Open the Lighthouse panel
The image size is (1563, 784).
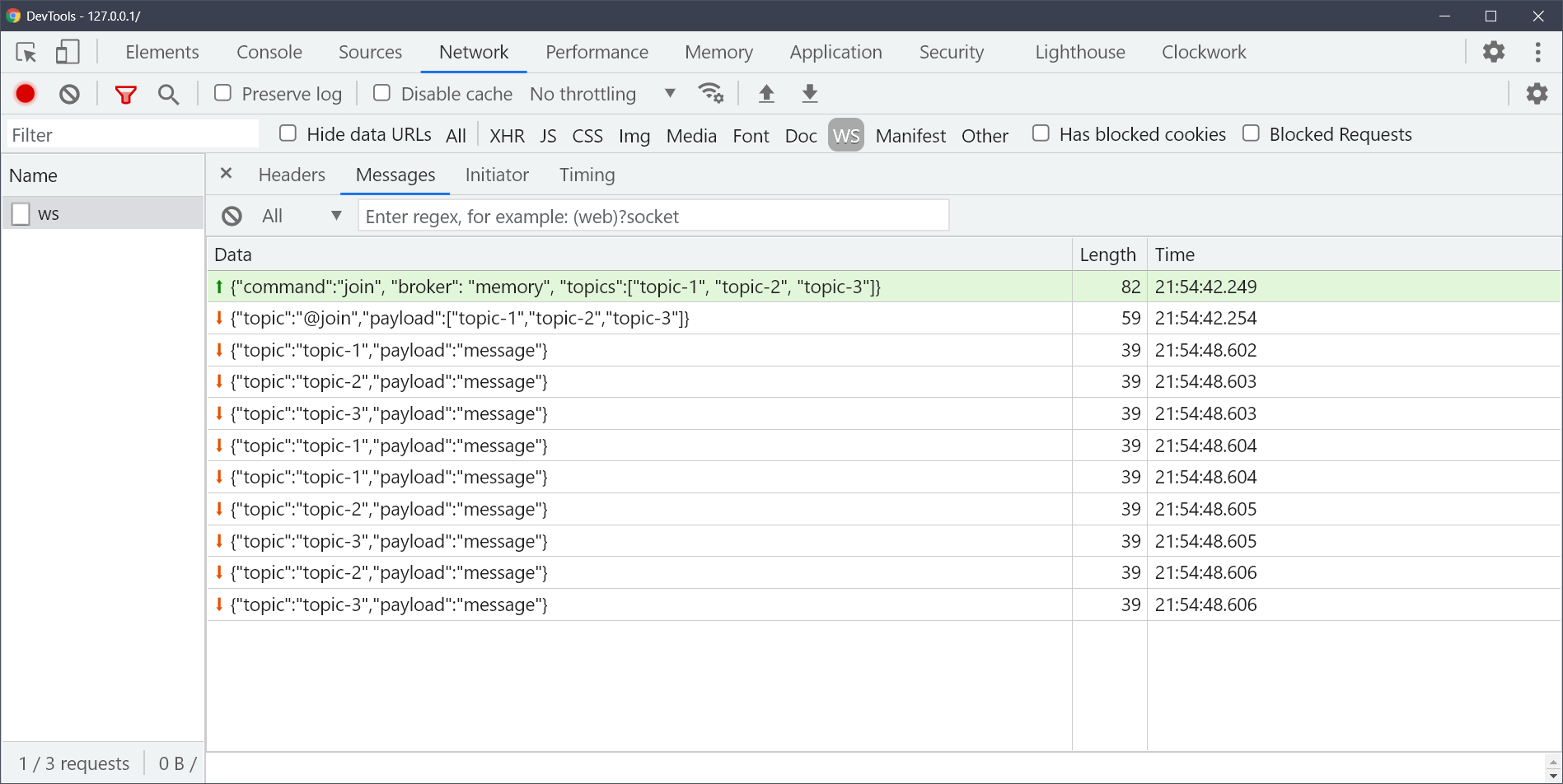1079,51
